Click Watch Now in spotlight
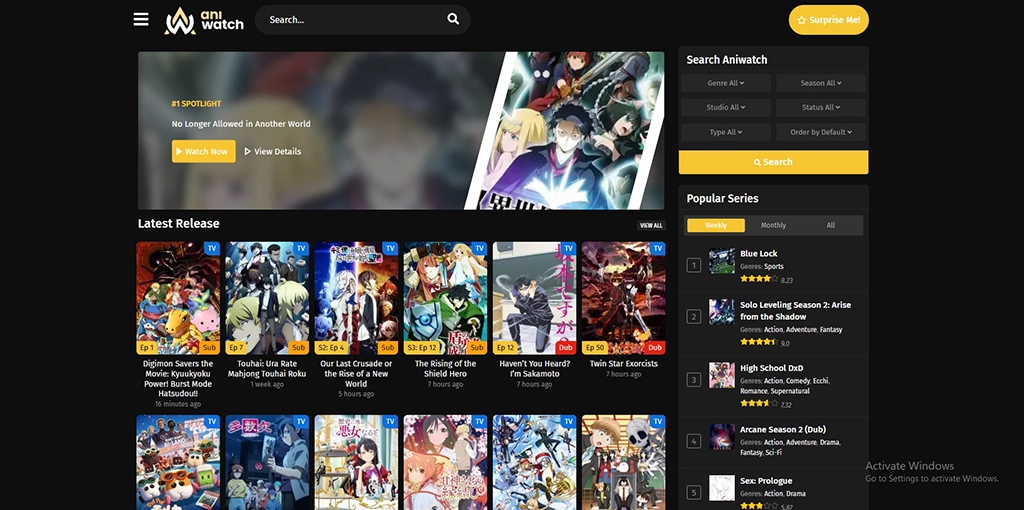The image size is (1024, 510). [x=204, y=151]
